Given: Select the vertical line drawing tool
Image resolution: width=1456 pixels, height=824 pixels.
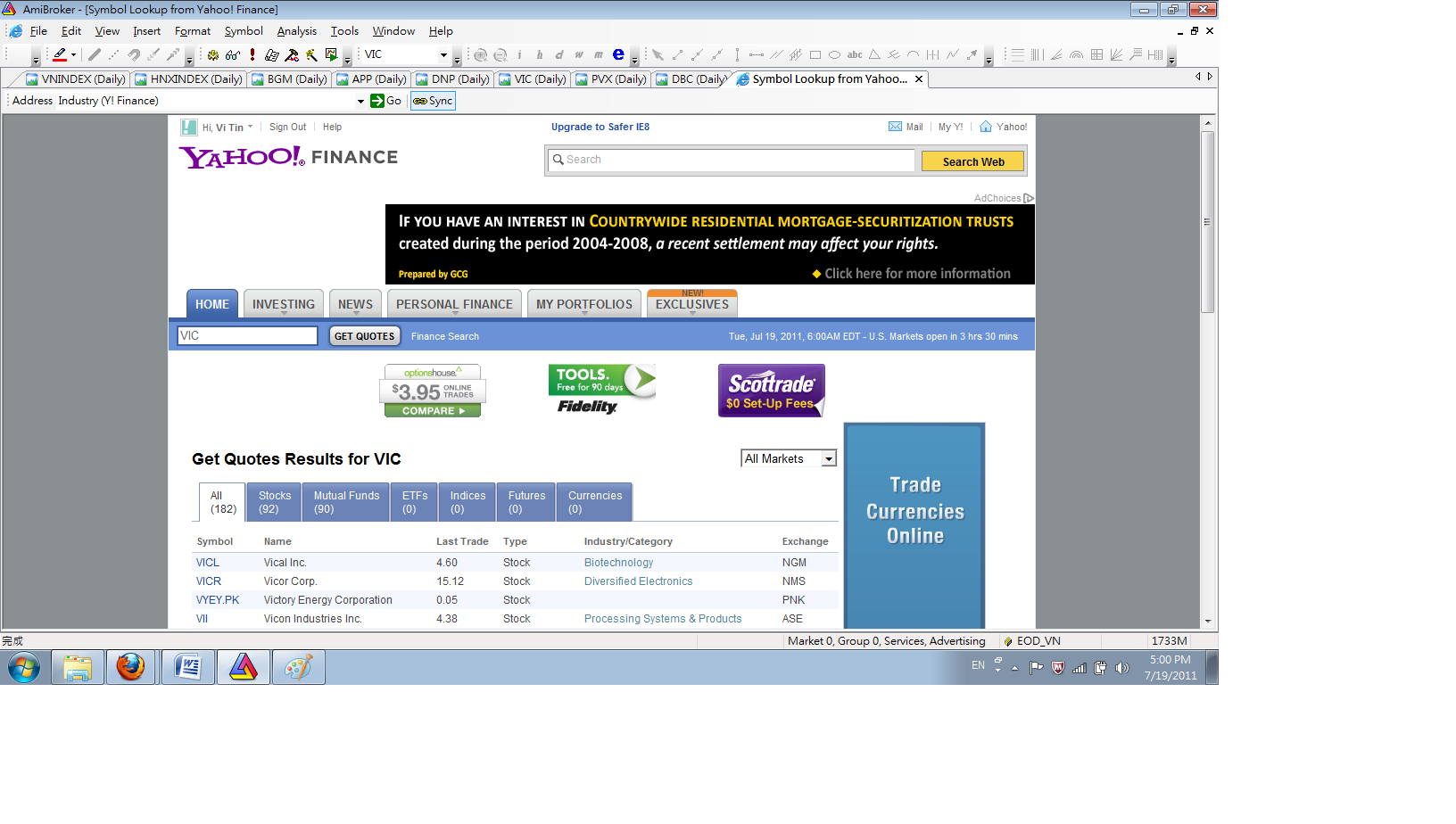Looking at the screenshot, I should point(737,54).
